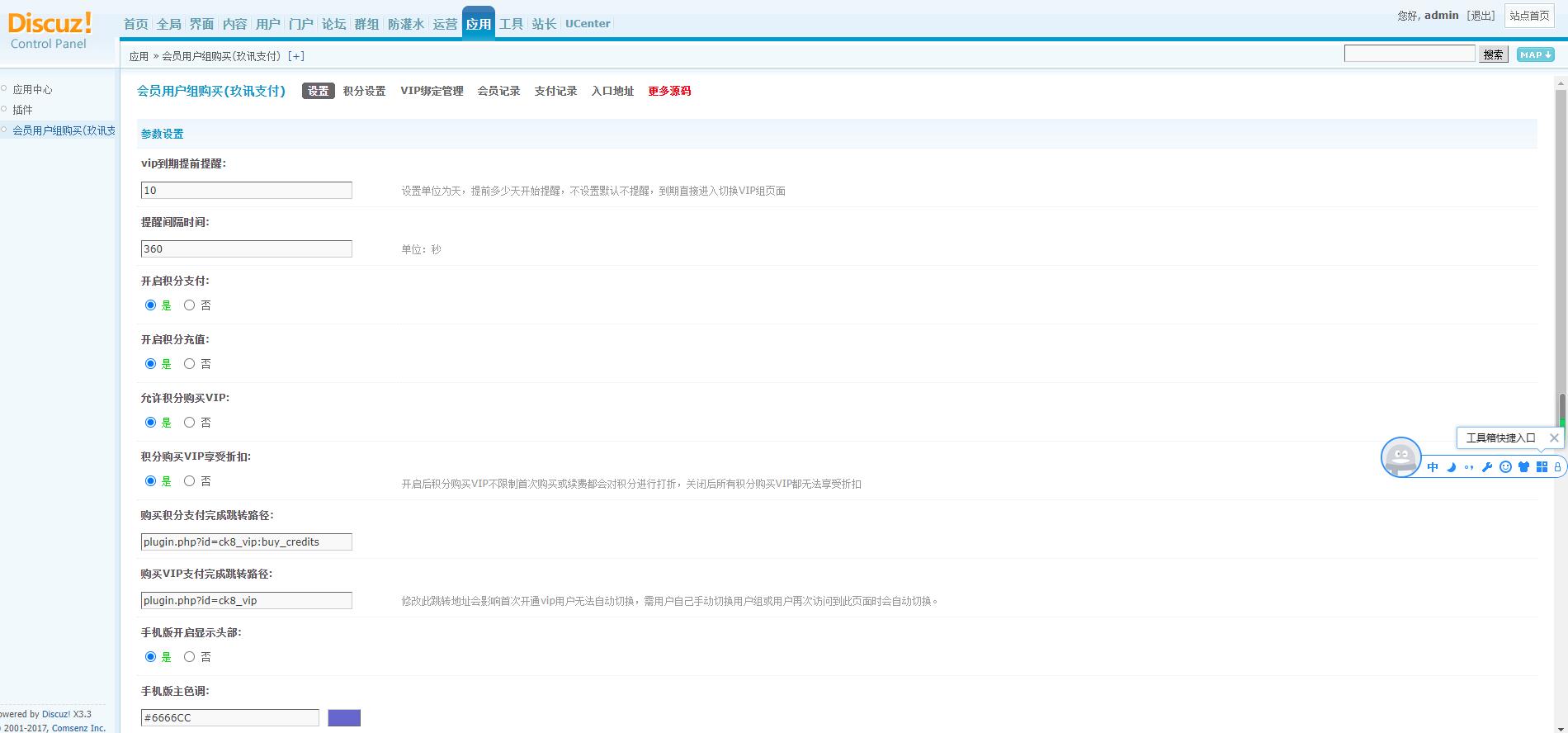
Task: Click the [+] expander in the breadcrumb
Action: pos(295,56)
